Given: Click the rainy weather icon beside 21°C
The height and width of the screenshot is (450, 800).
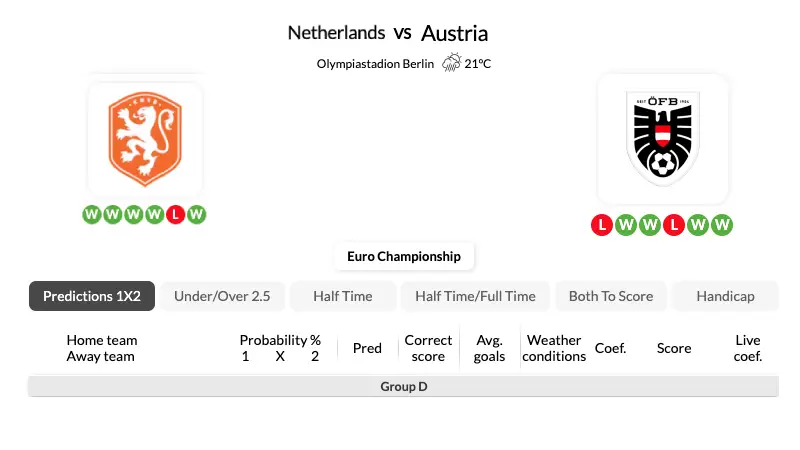Looking at the screenshot, I should [452, 63].
